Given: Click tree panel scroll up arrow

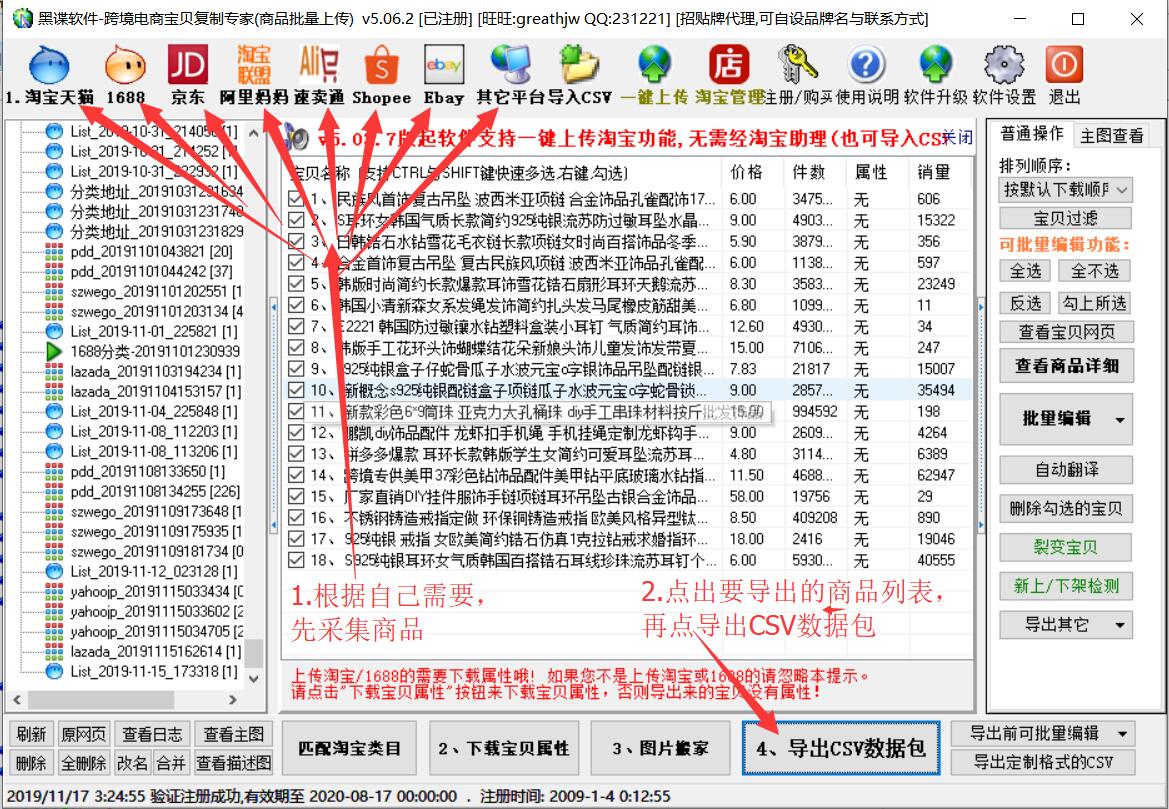Looking at the screenshot, I should tap(253, 133).
